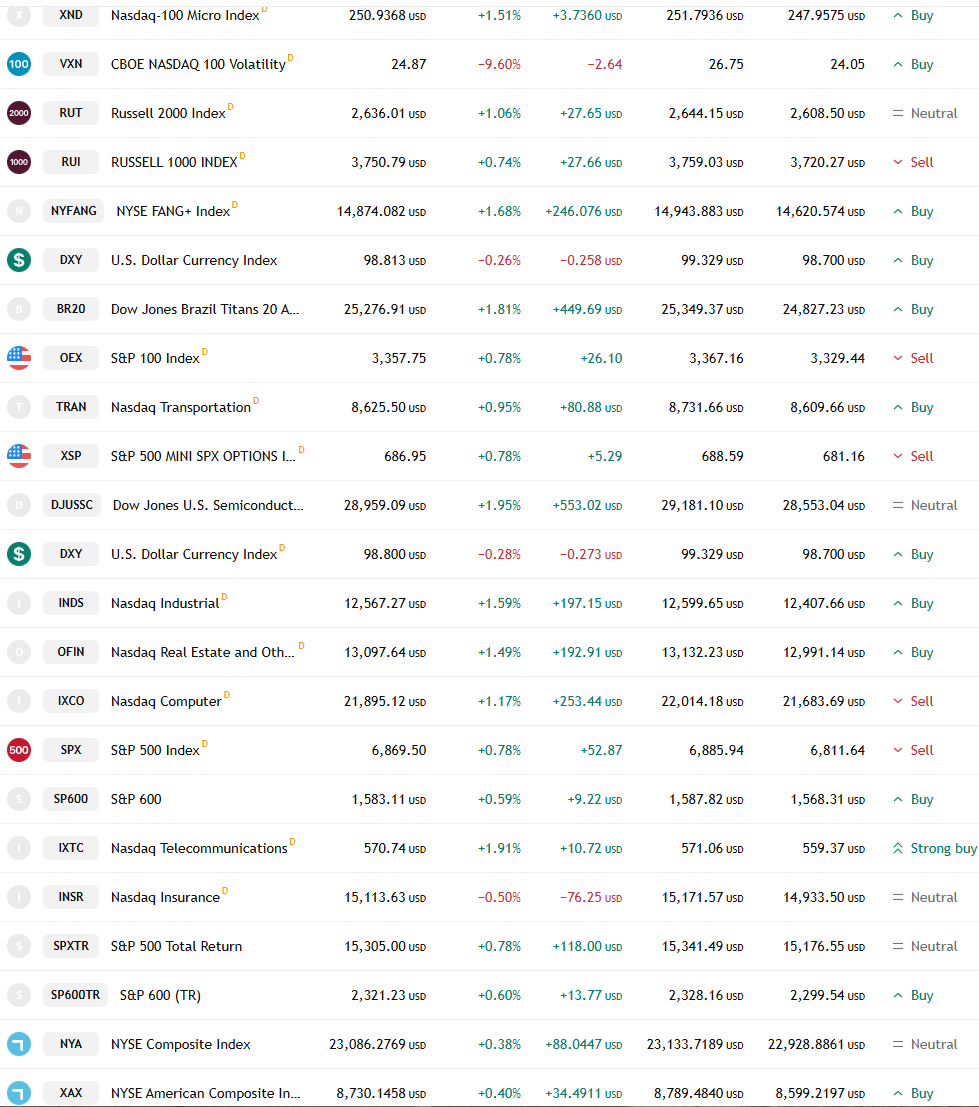Select INSR change -0.50%
The height and width of the screenshot is (1107, 979).
pos(499,897)
